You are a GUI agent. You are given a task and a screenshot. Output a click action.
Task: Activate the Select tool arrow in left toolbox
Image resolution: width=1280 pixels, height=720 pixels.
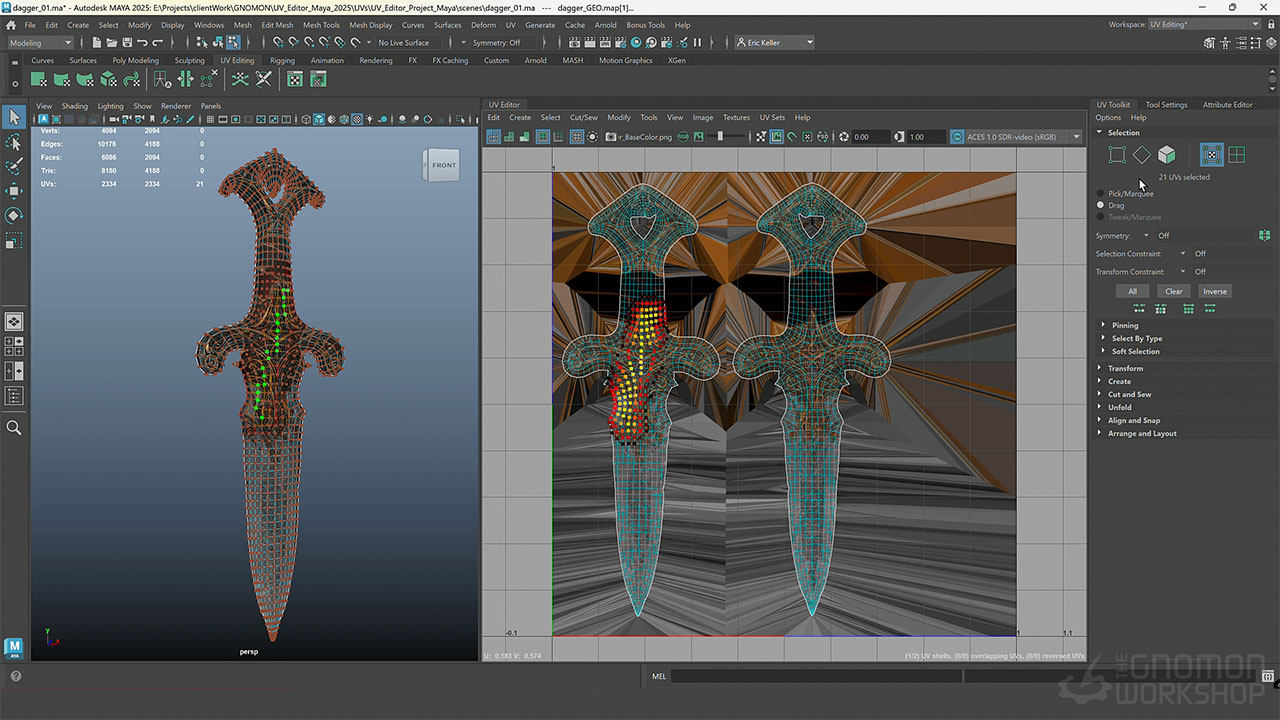[14, 118]
